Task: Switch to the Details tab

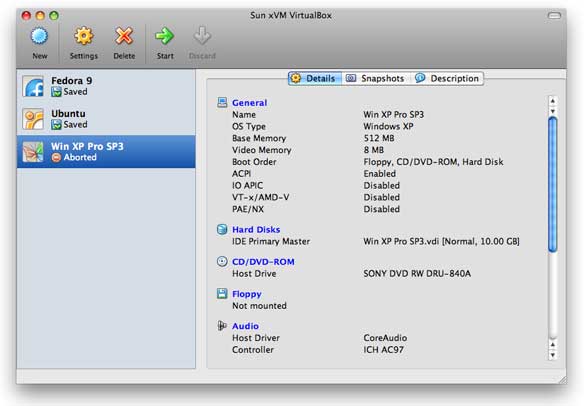Action: pyautogui.click(x=315, y=78)
